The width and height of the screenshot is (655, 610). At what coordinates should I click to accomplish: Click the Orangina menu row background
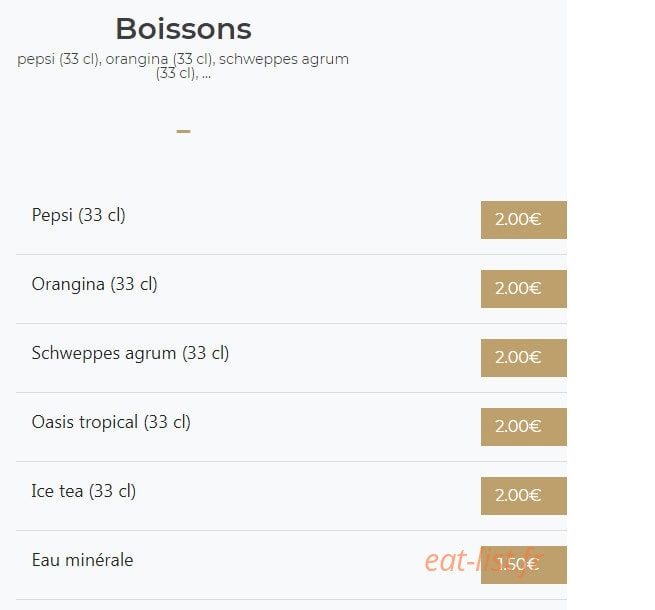292,289
